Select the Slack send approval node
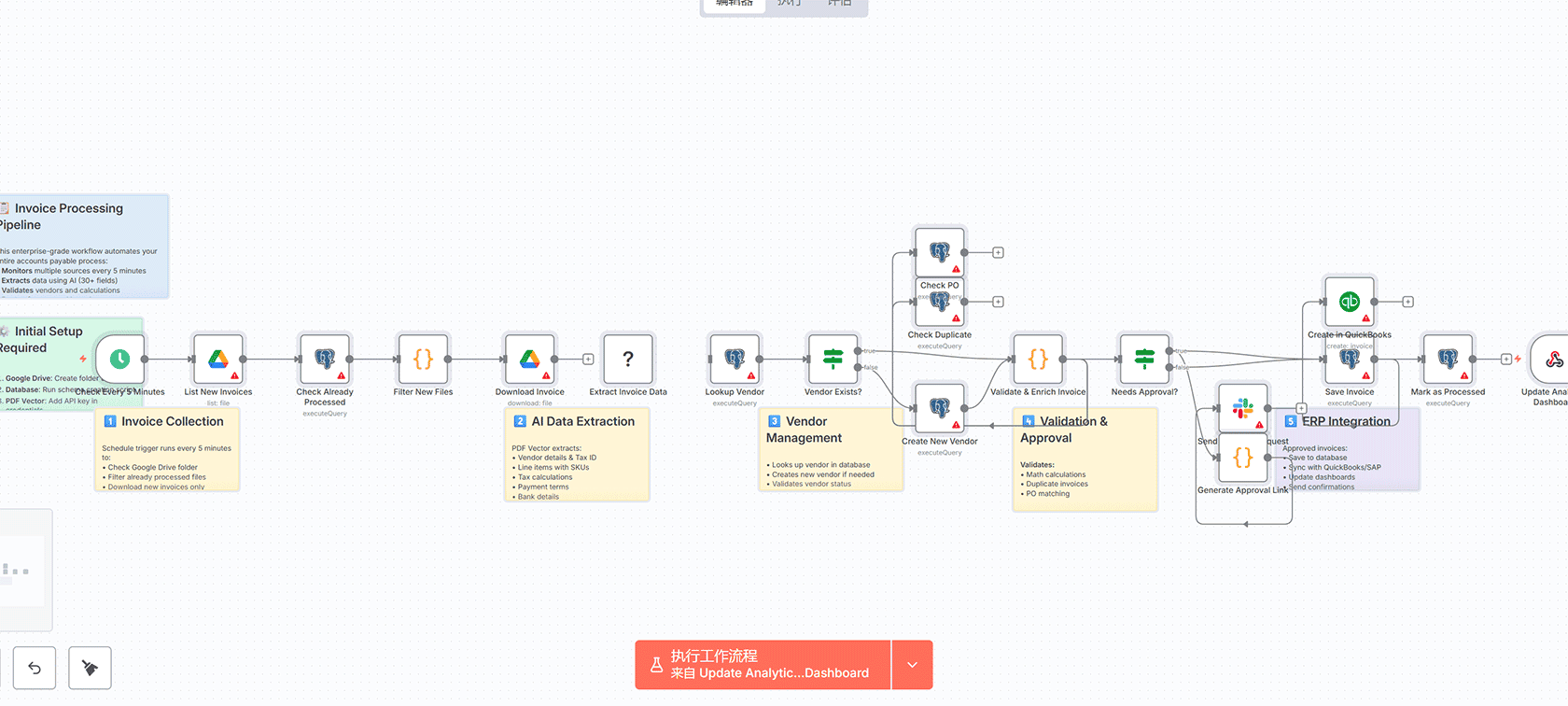This screenshot has height=706, width=1568. tap(1242, 408)
